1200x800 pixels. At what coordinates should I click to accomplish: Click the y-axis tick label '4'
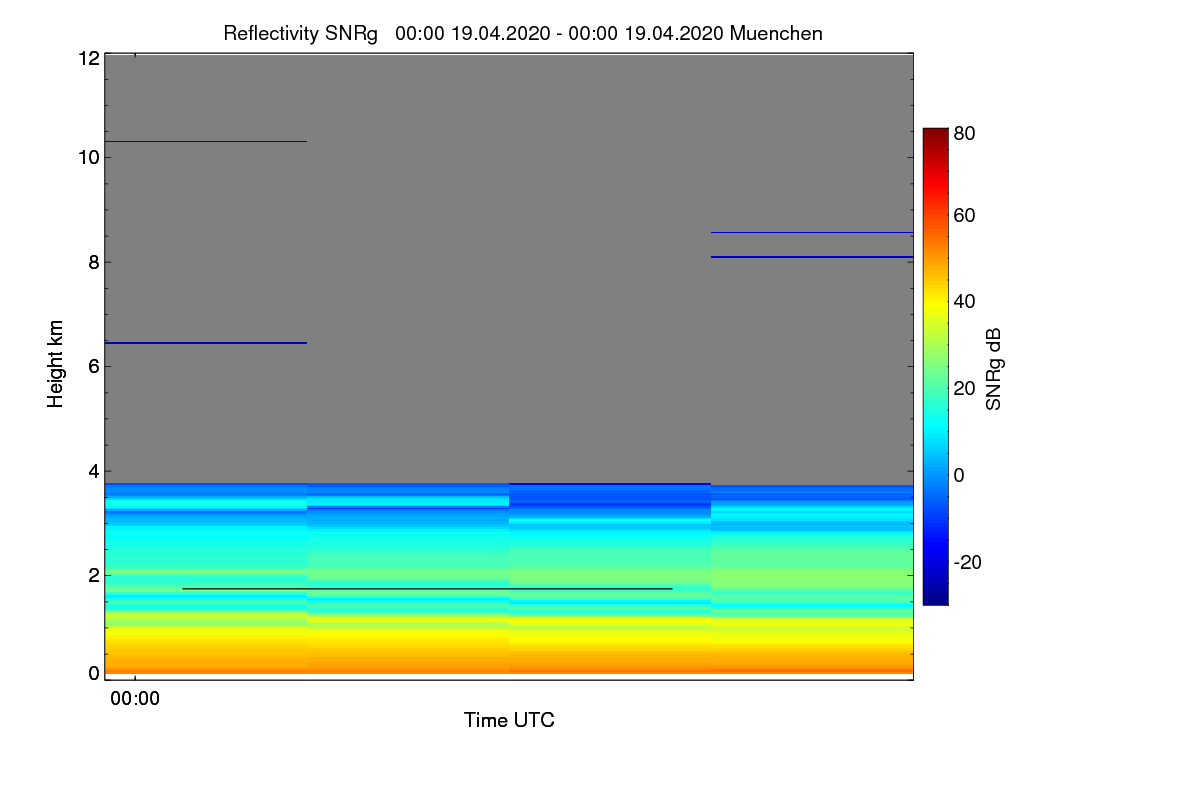click(94, 471)
